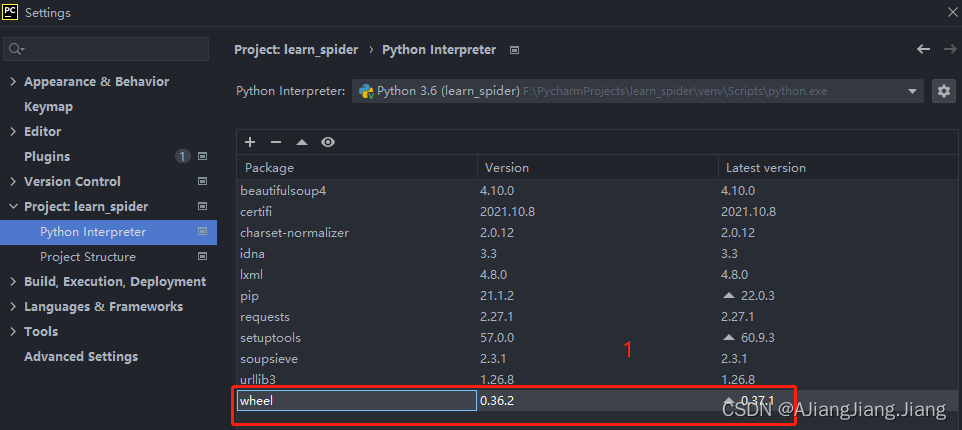The width and height of the screenshot is (962, 430).
Task: Click the interpreter settings gear icon
Action: click(943, 91)
